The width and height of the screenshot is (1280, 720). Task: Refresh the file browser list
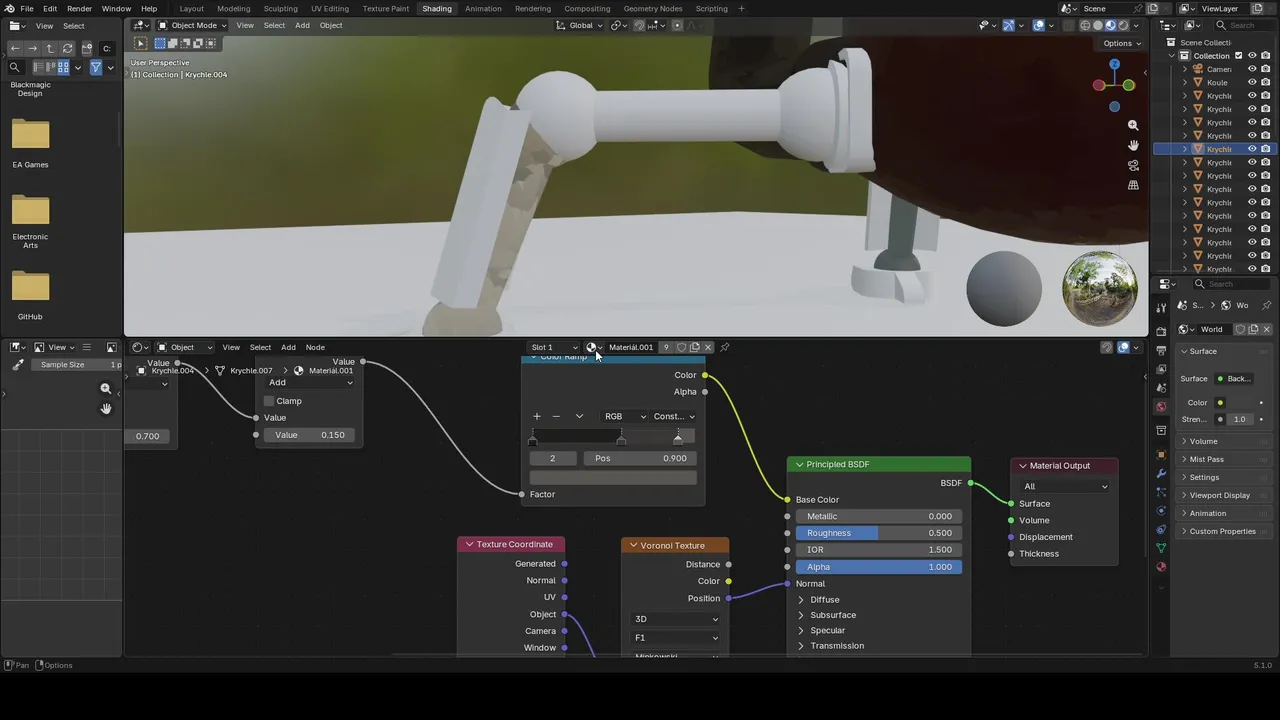(x=68, y=48)
